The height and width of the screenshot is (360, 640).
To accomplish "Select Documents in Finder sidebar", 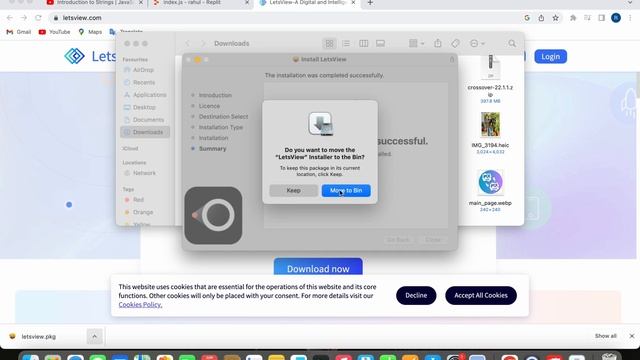I will tap(144, 120).
